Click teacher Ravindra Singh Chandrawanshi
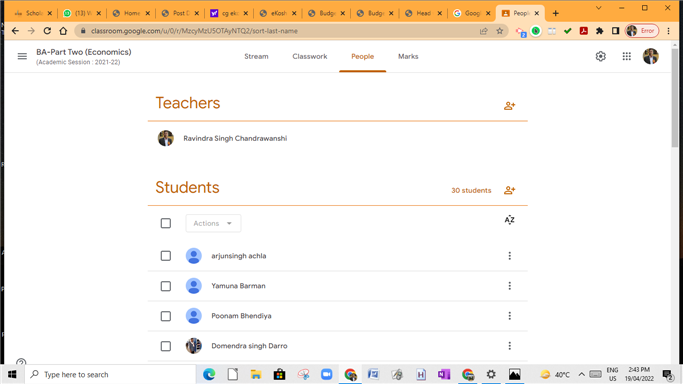The width and height of the screenshot is (683, 384). (x=235, y=138)
